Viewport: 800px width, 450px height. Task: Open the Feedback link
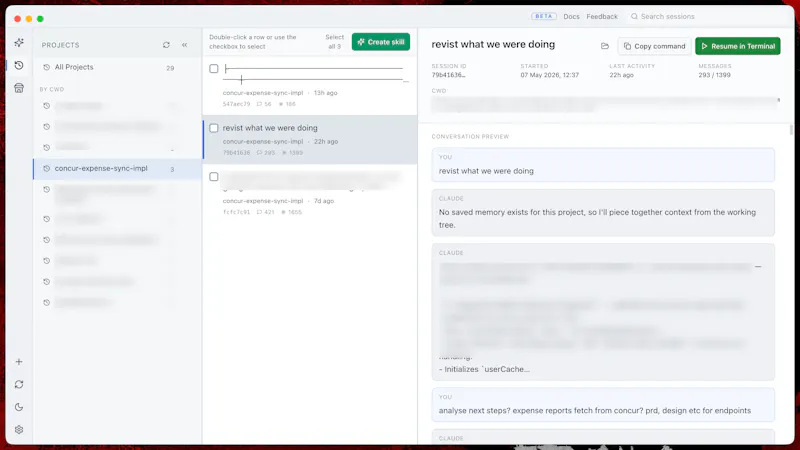[x=602, y=16]
